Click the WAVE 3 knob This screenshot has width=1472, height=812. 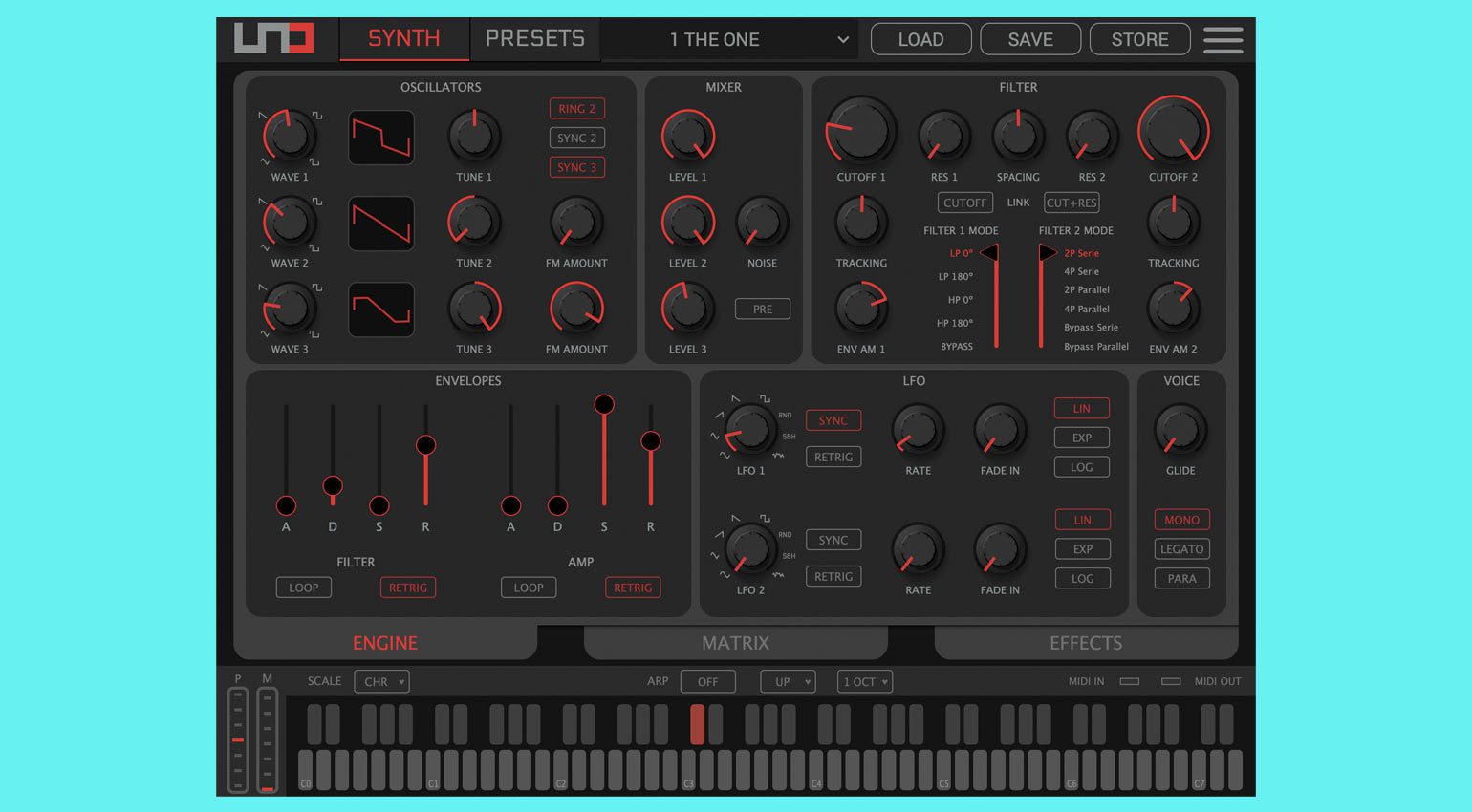point(290,308)
